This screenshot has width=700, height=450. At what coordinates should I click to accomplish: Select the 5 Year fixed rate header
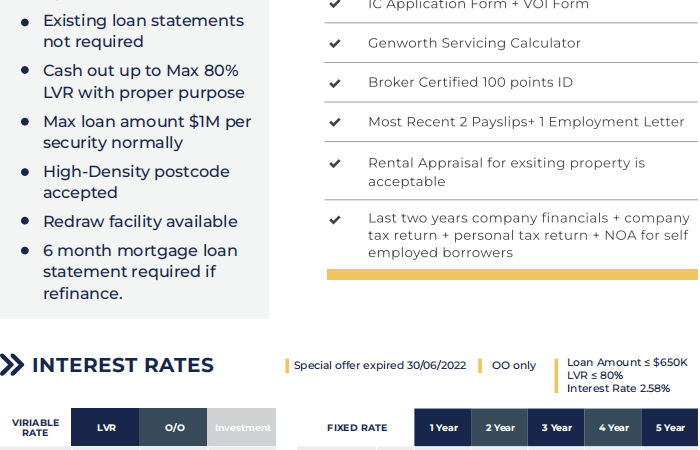pyautogui.click(x=670, y=427)
